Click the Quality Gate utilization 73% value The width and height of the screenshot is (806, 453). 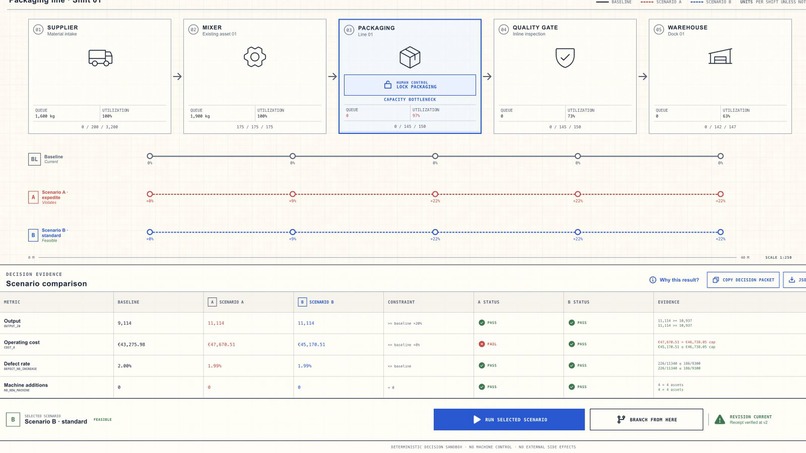[x=571, y=116]
